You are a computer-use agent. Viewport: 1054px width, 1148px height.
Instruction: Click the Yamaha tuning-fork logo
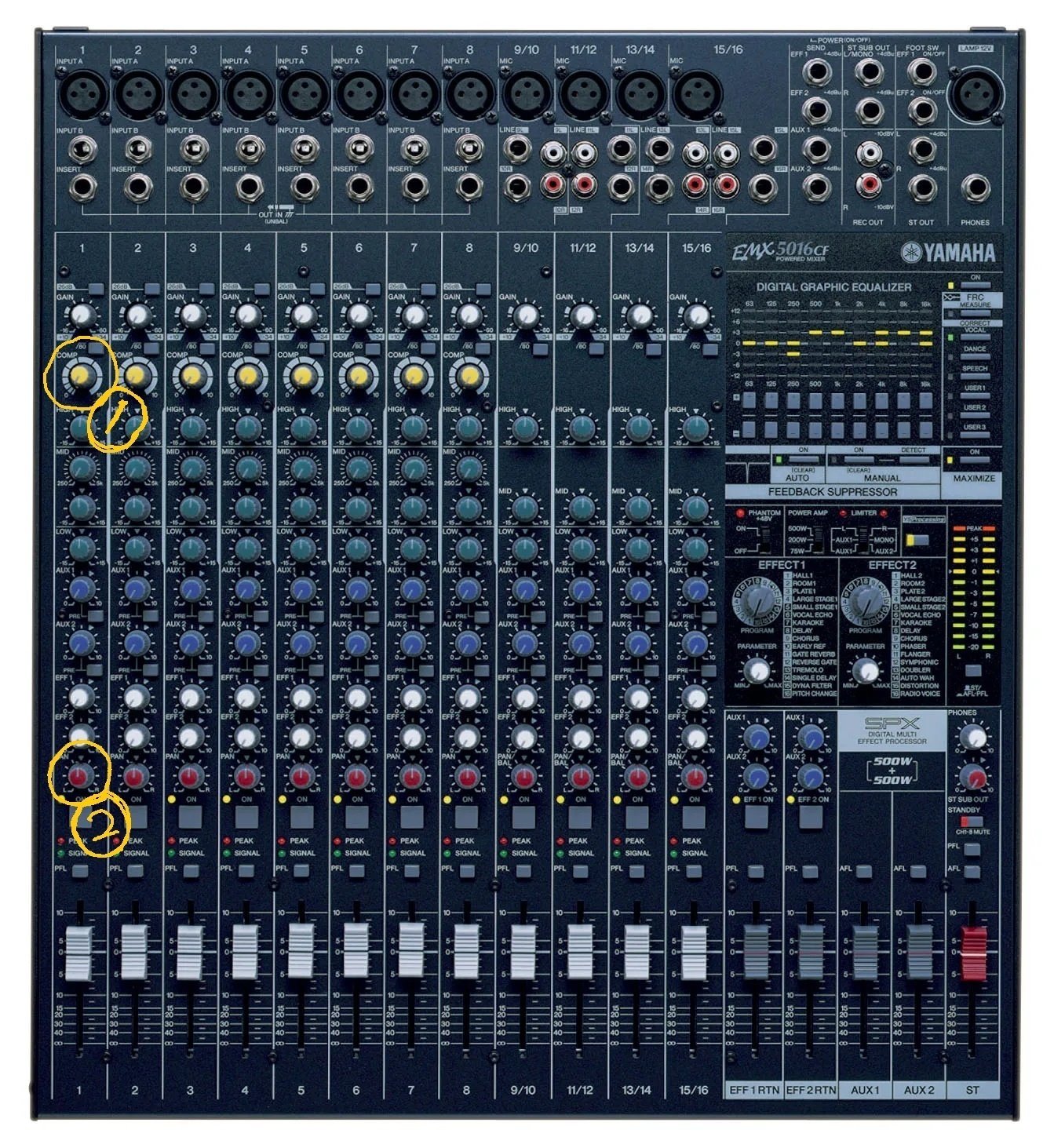click(x=910, y=253)
